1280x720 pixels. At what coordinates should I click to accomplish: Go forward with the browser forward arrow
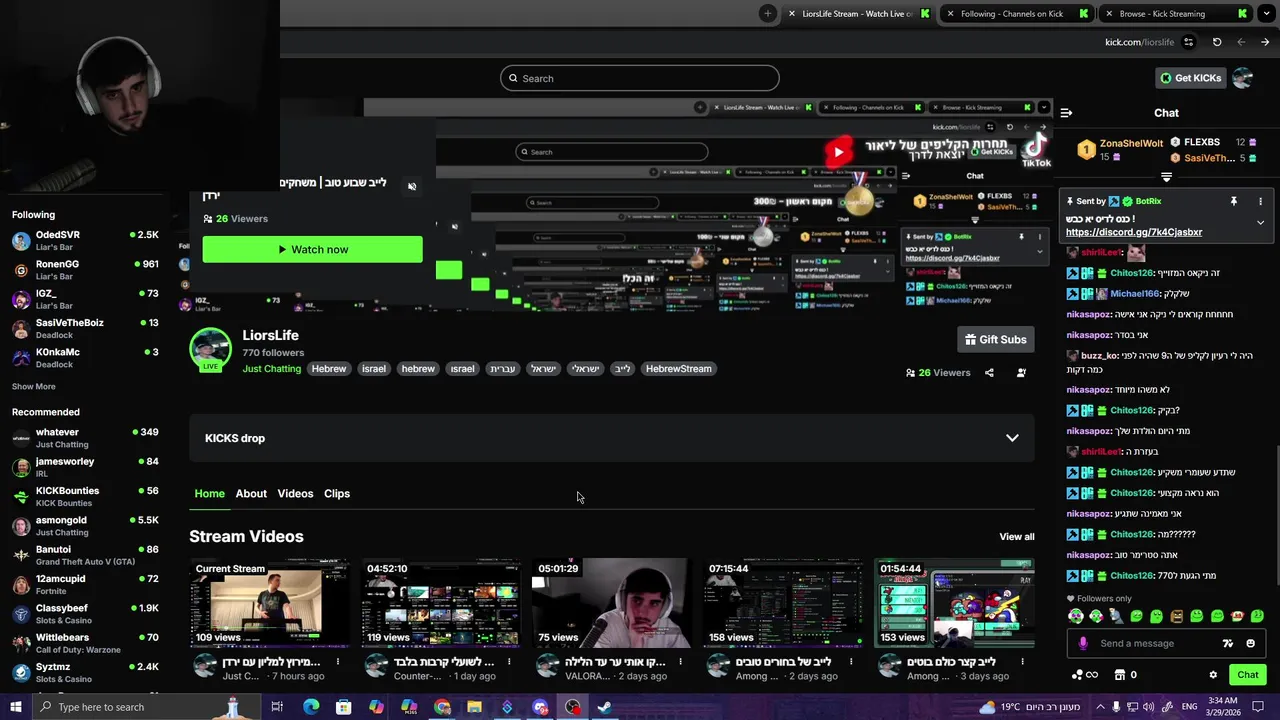tap(1265, 42)
